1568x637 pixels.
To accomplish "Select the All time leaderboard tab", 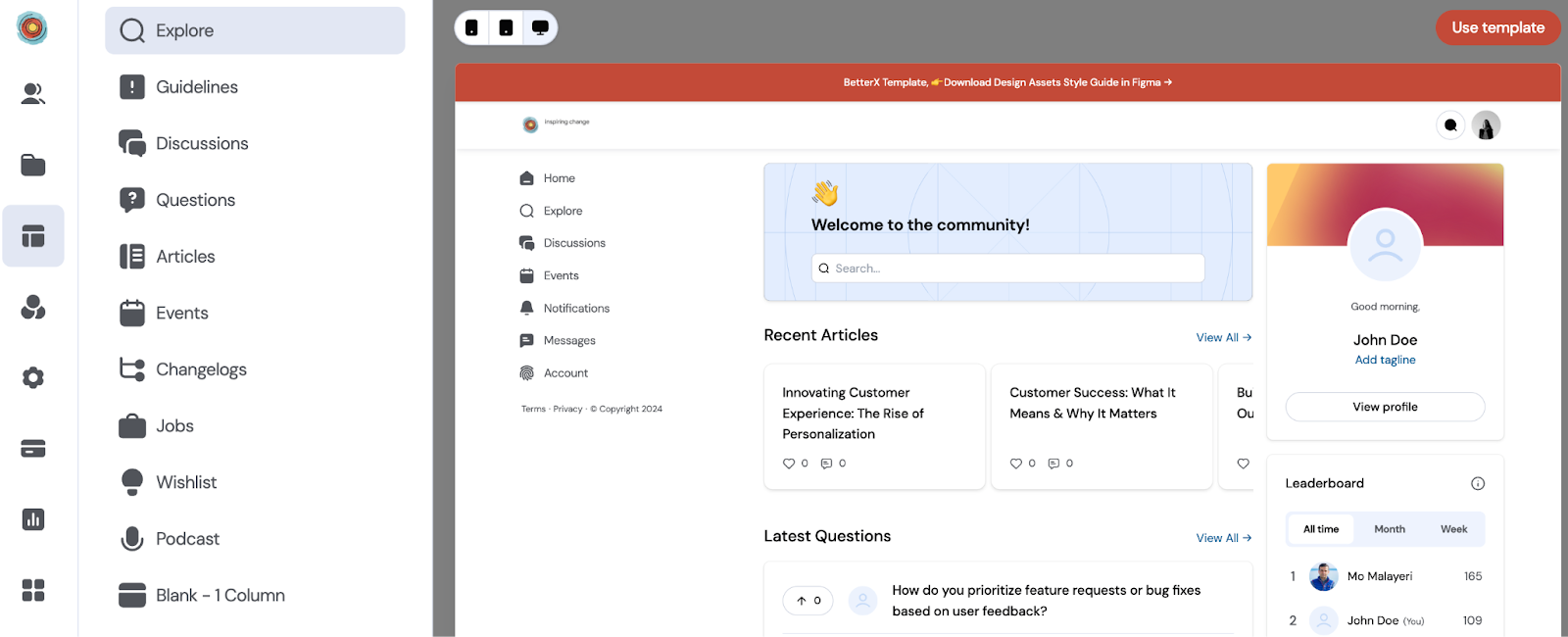I will pos(1321,529).
